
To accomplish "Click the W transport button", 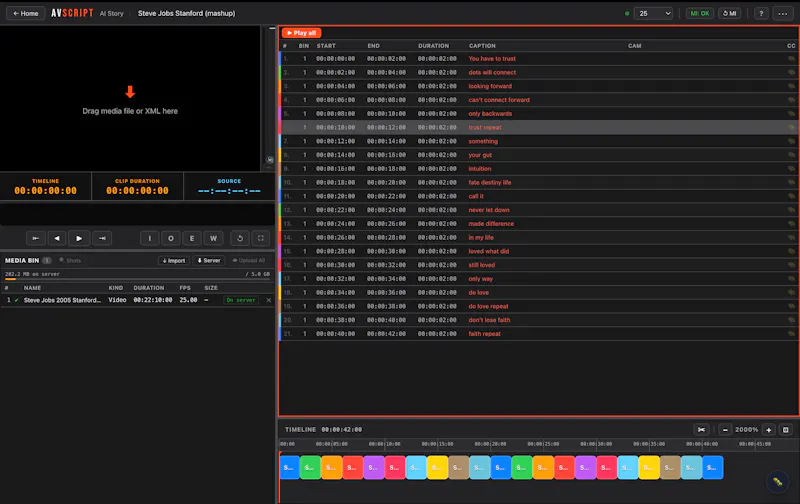I will [x=213, y=238].
